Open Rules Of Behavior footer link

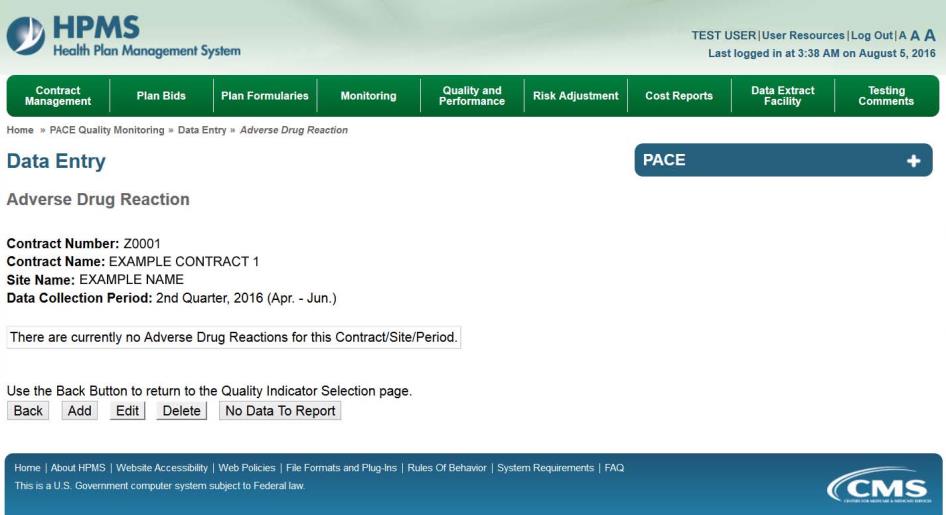447,467
